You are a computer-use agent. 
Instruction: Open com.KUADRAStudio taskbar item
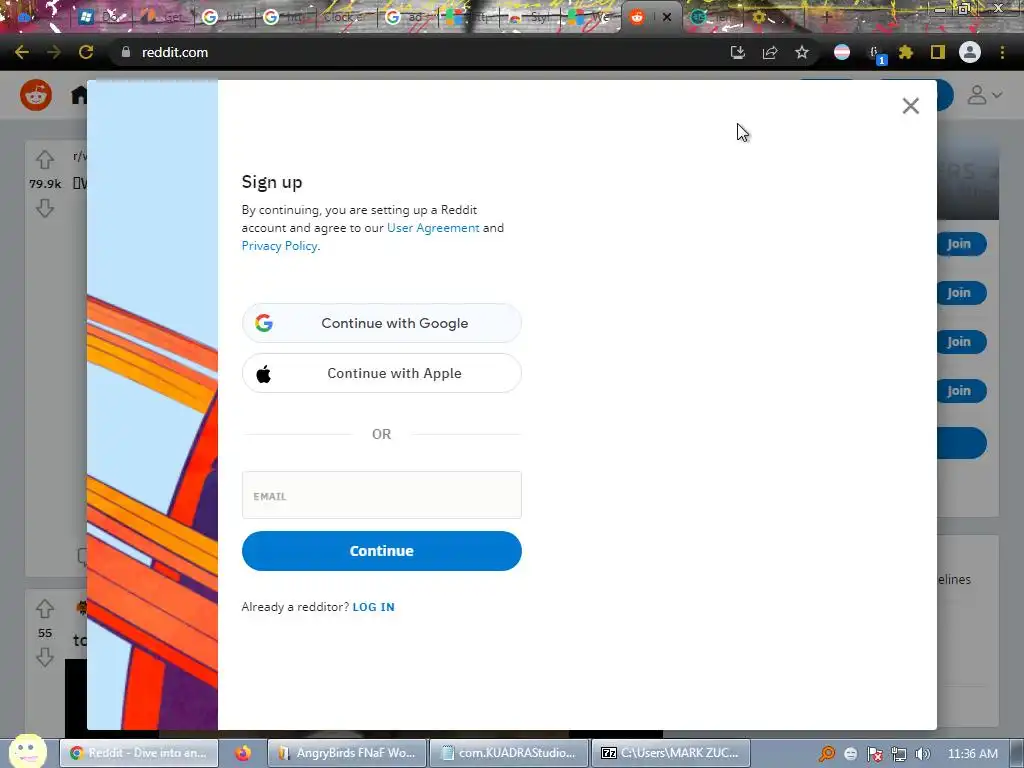pos(509,753)
